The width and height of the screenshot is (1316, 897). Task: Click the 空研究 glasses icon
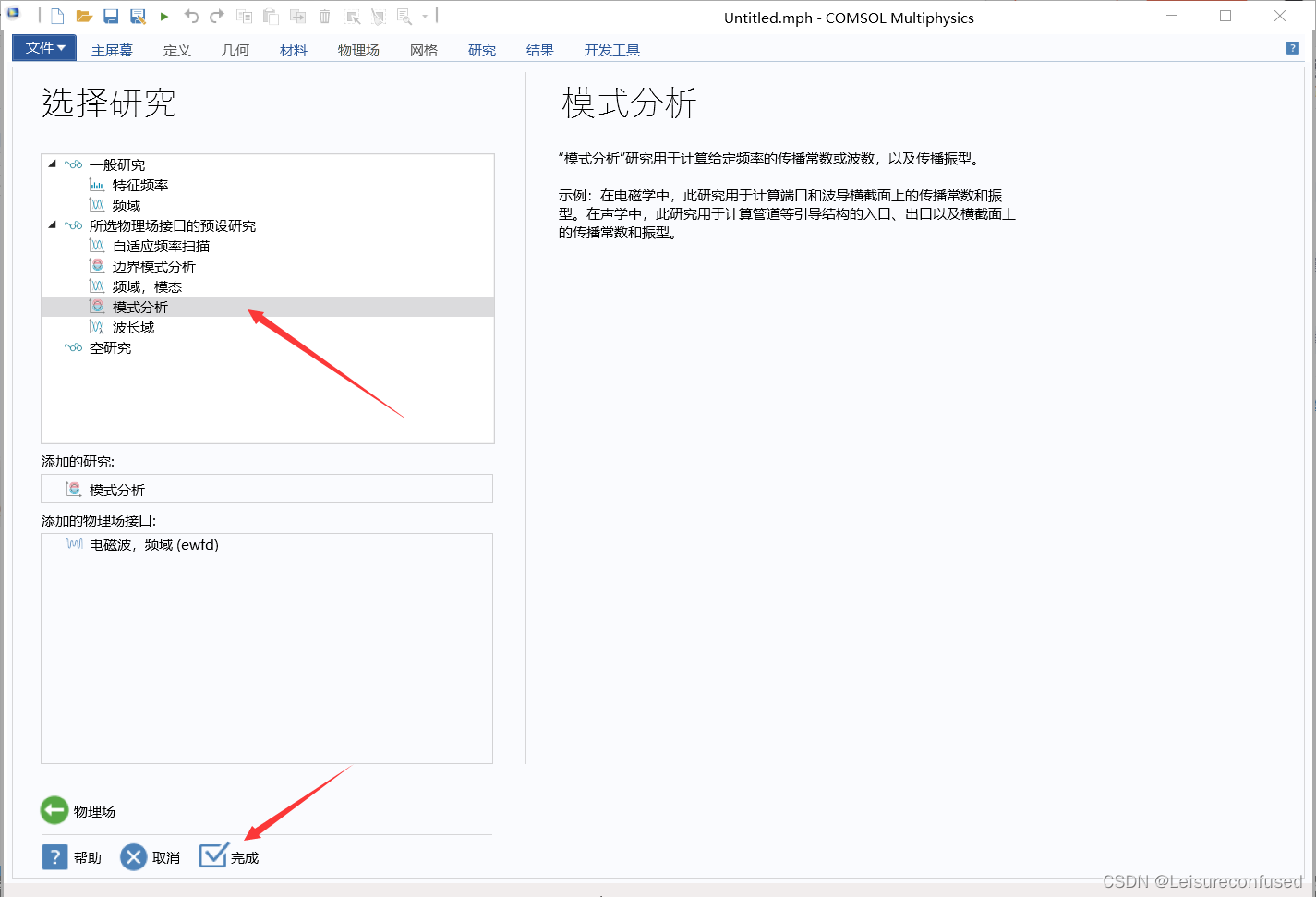(73, 347)
